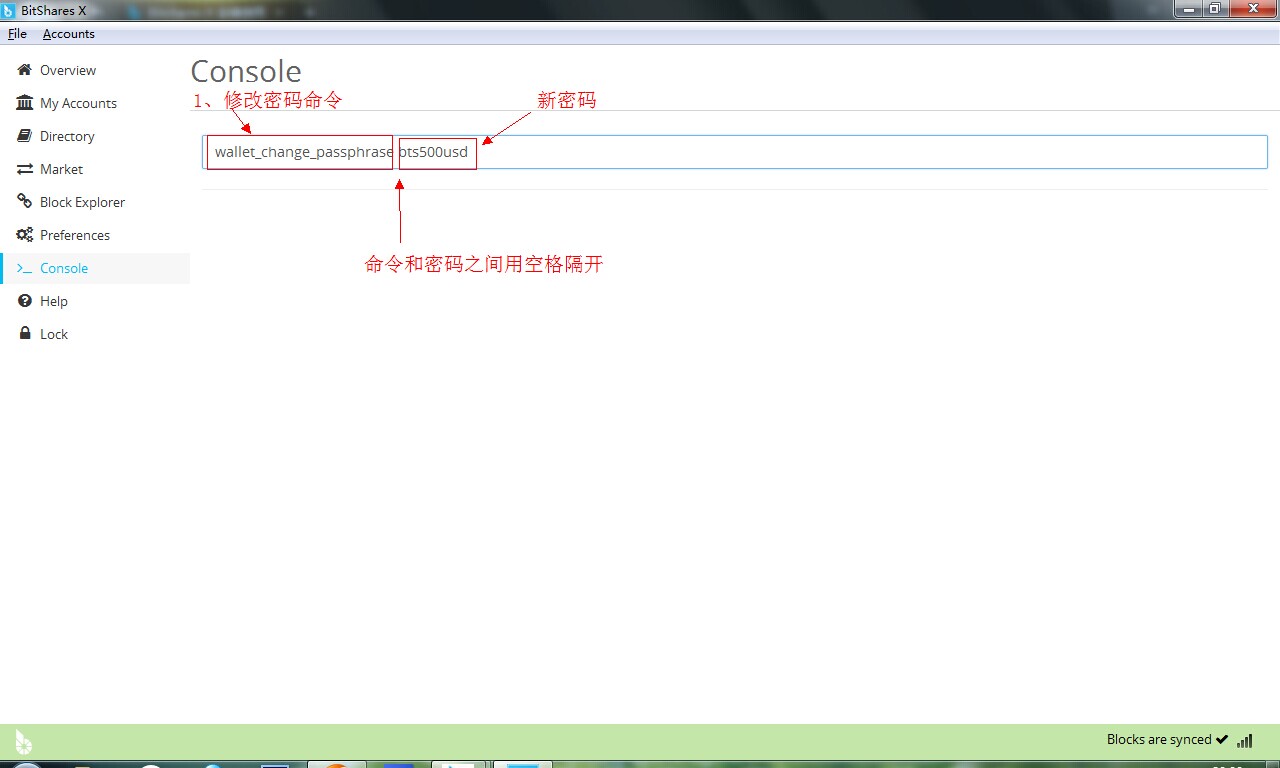Click the 'Blocks are synced' status text

(1159, 740)
